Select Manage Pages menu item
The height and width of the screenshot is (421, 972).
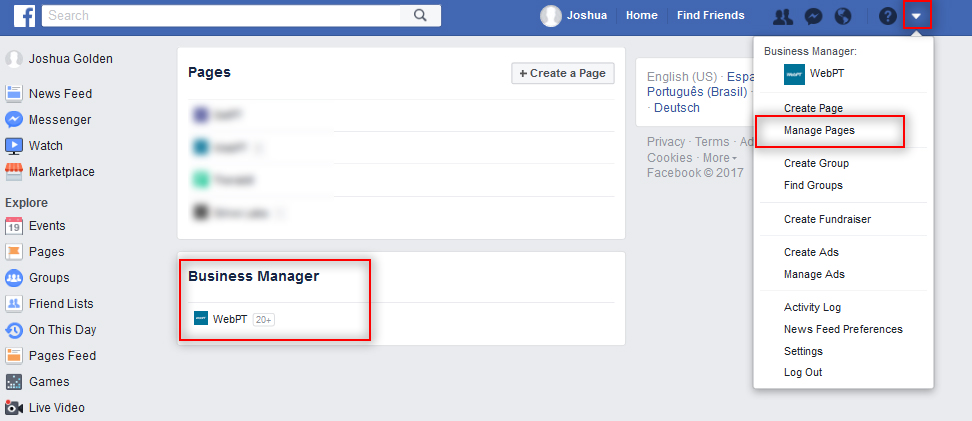[x=819, y=130]
